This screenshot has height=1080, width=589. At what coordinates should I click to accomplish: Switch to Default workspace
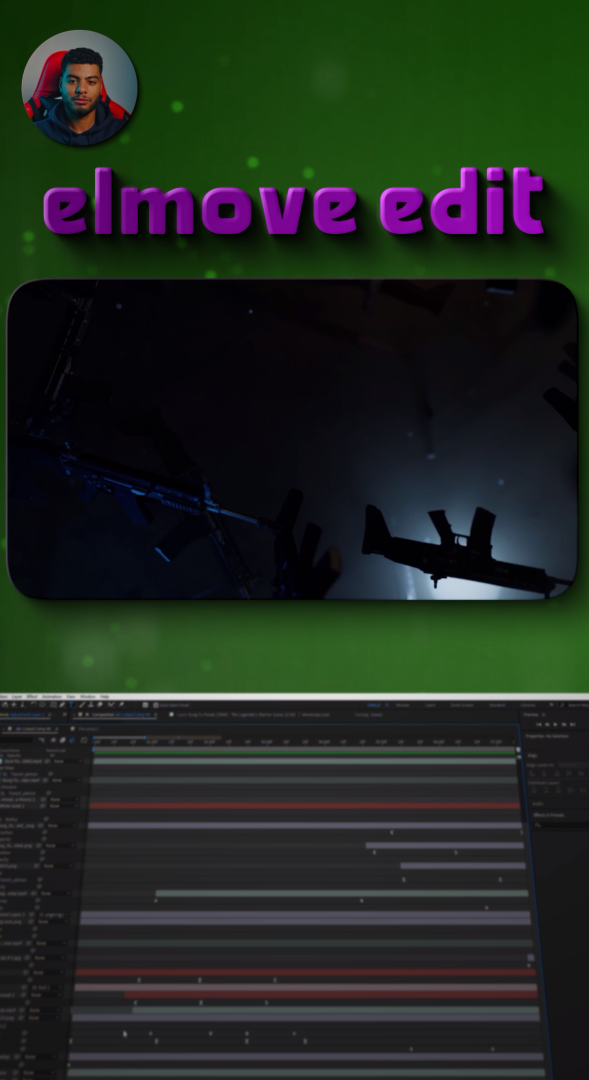(x=374, y=705)
